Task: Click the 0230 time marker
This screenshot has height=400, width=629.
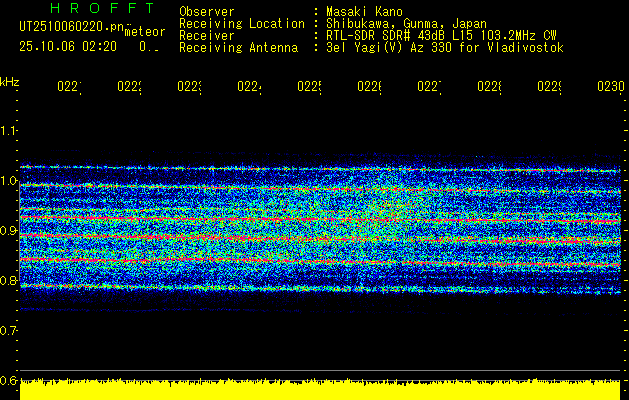Action: click(611, 86)
